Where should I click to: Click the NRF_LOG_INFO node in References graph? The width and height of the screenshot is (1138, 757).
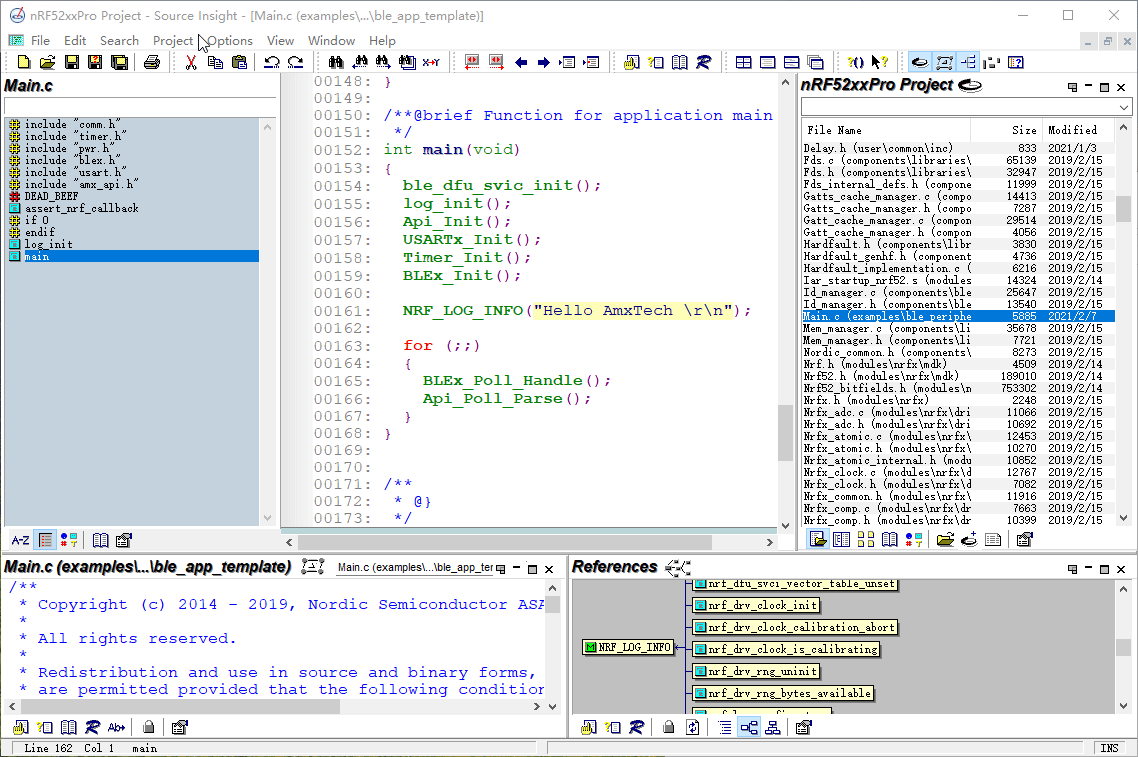(629, 647)
